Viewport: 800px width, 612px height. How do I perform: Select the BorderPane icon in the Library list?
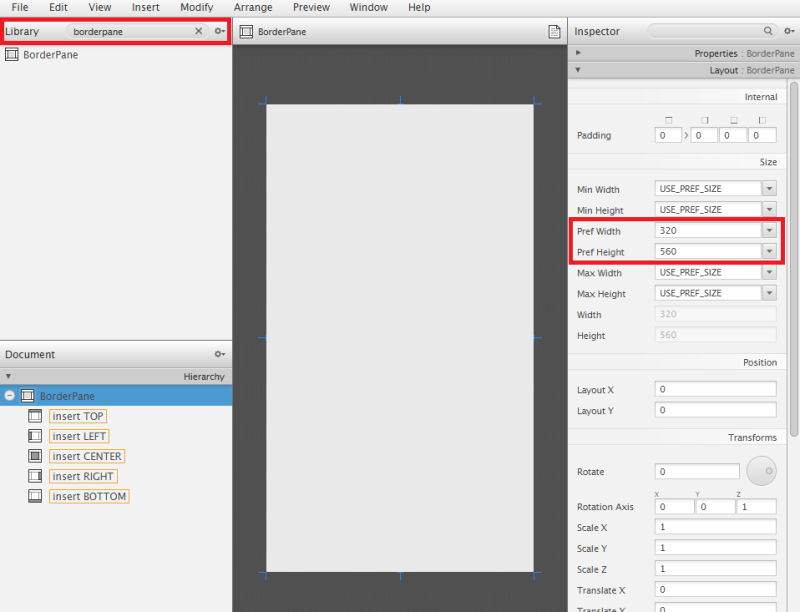click(x=12, y=55)
